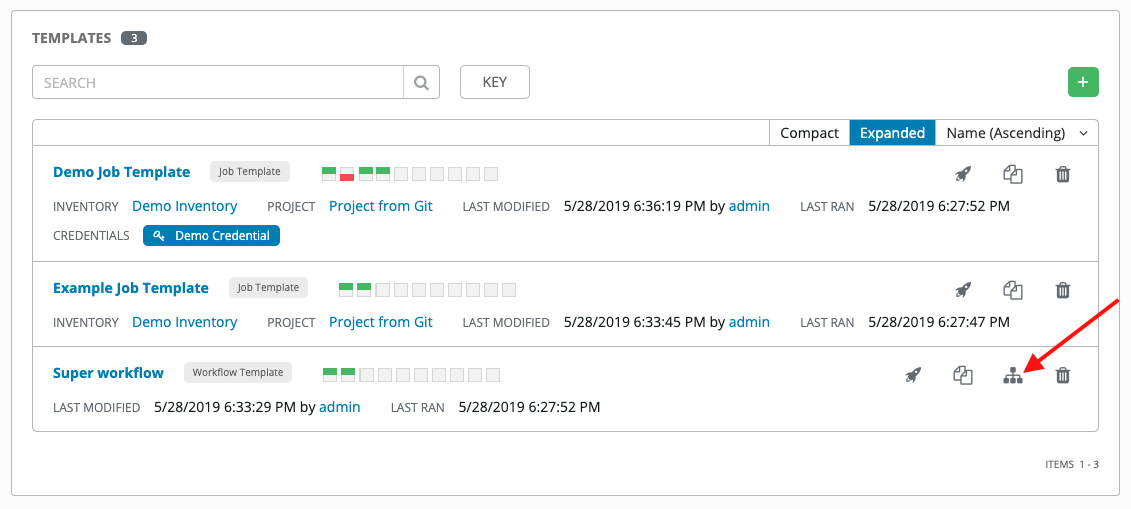Open the Demo Job Template link

121,172
